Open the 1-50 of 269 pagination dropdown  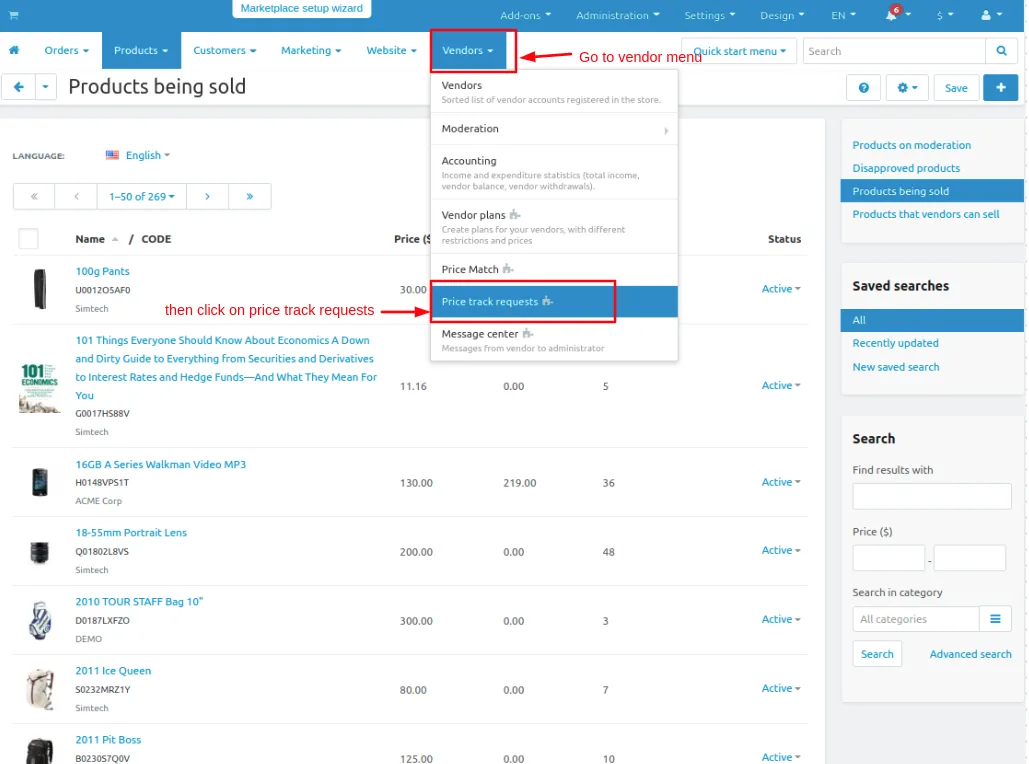click(142, 196)
